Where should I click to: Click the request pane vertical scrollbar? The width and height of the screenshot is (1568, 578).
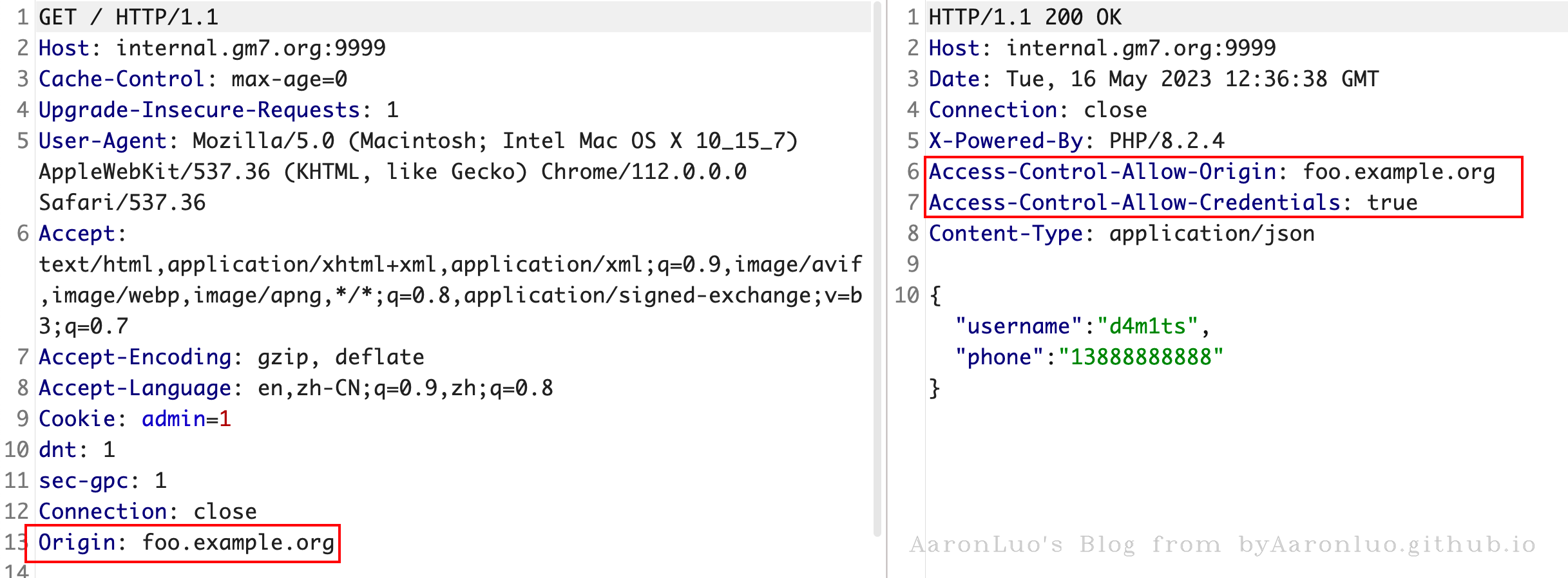pyautogui.click(x=877, y=270)
